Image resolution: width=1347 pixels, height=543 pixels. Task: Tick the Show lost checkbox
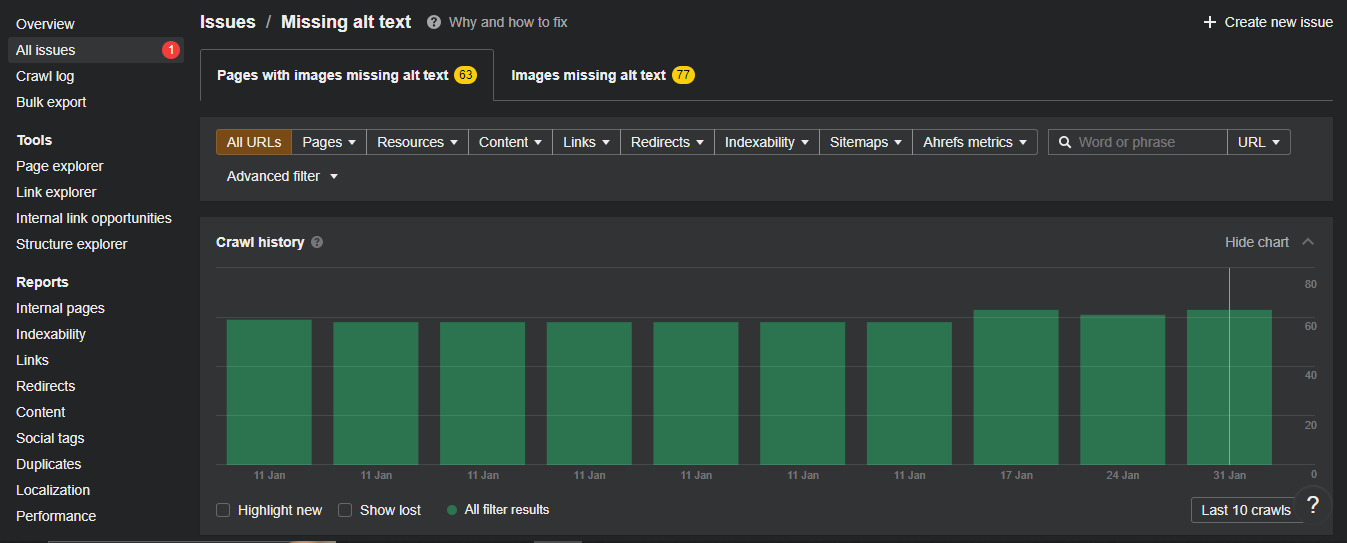(345, 510)
